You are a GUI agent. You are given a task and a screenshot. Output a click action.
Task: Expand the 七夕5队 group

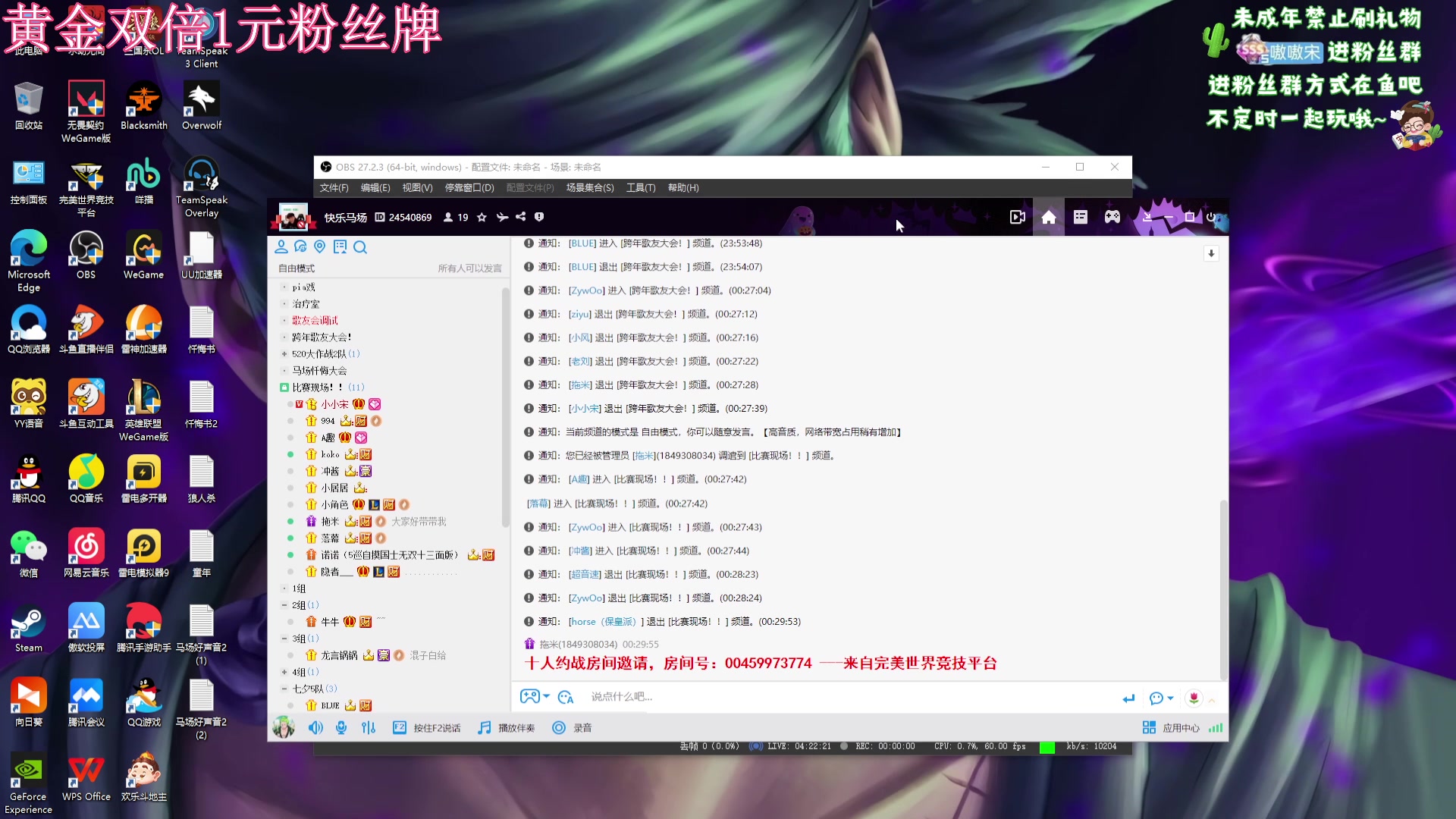click(x=286, y=688)
